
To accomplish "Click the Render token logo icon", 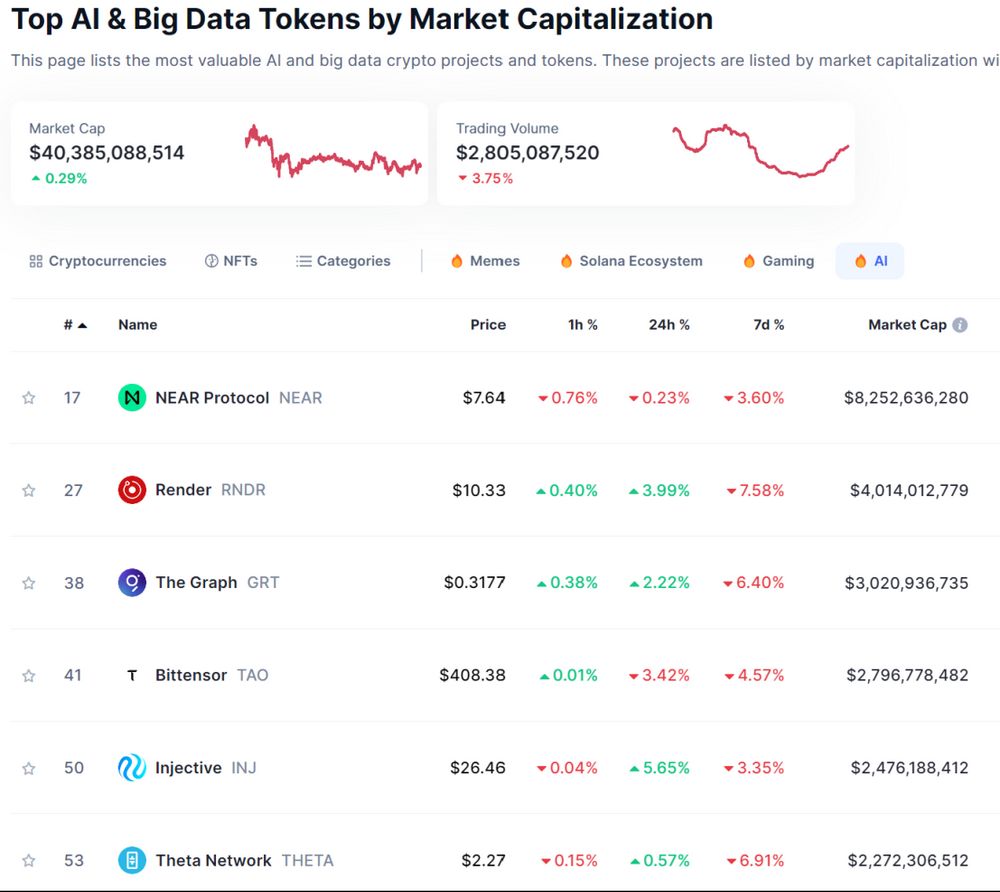I will [x=132, y=490].
